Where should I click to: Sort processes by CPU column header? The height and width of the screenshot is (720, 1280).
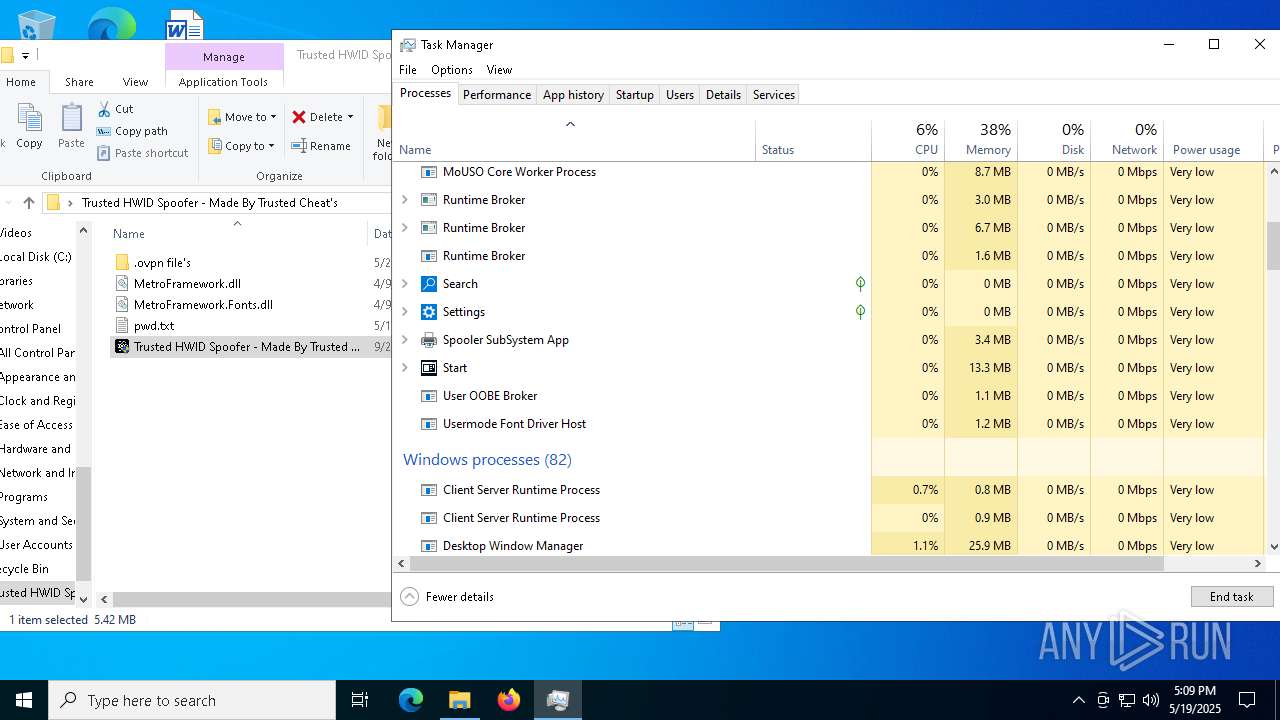(x=908, y=140)
